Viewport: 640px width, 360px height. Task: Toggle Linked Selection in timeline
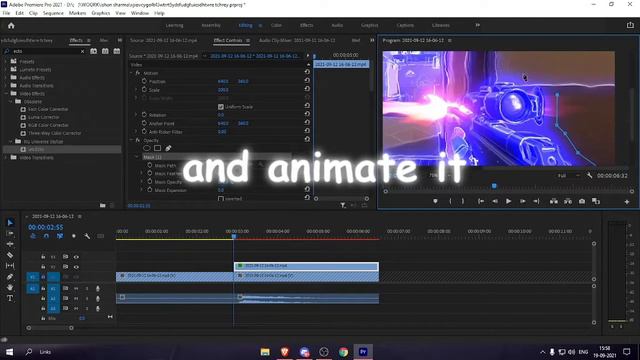pyautogui.click(x=60, y=236)
